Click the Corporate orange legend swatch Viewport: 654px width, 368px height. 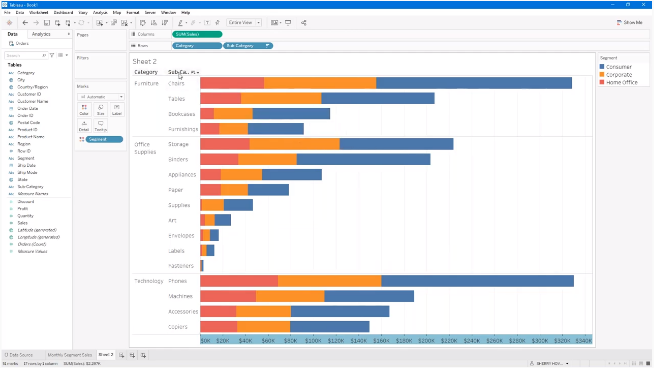pos(602,75)
